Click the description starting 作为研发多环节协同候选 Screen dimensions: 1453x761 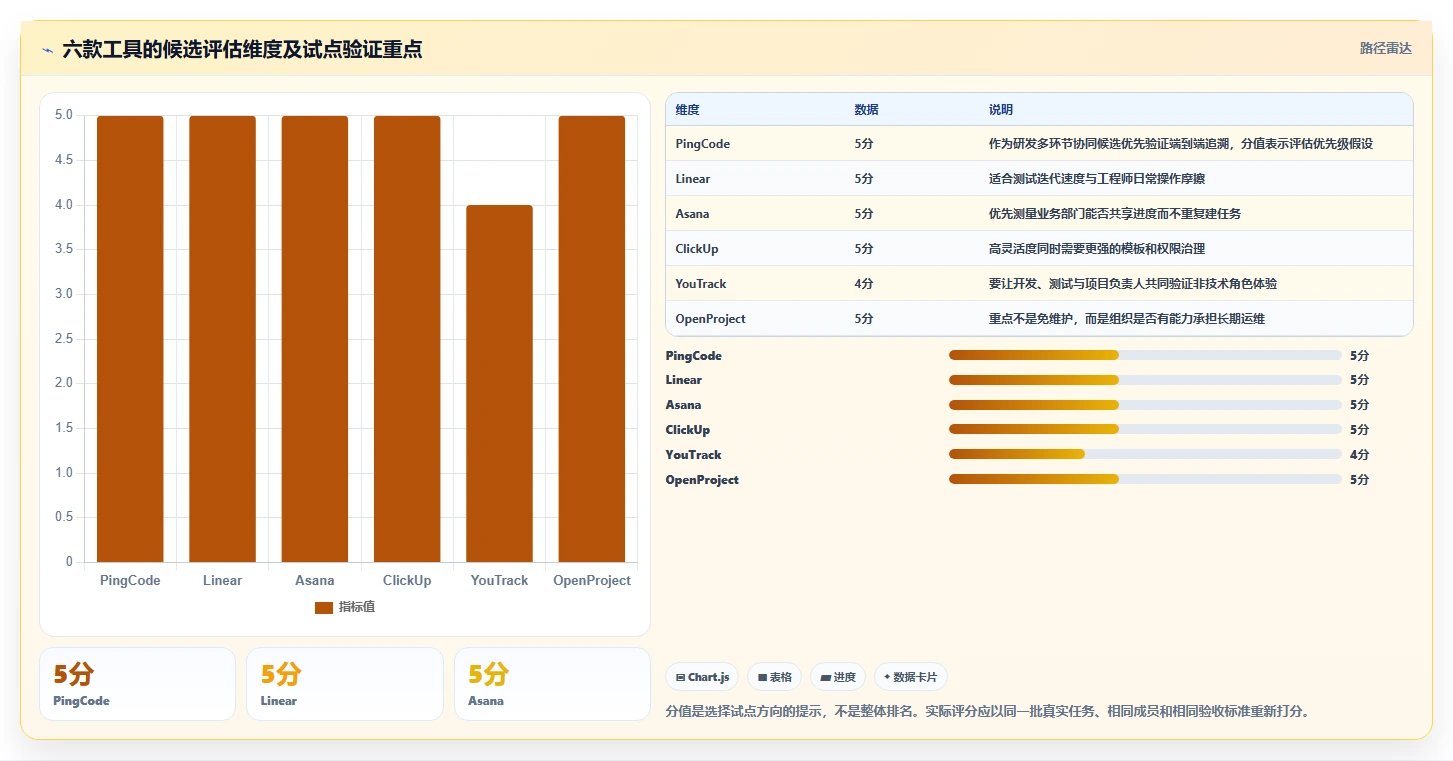click(x=1181, y=144)
